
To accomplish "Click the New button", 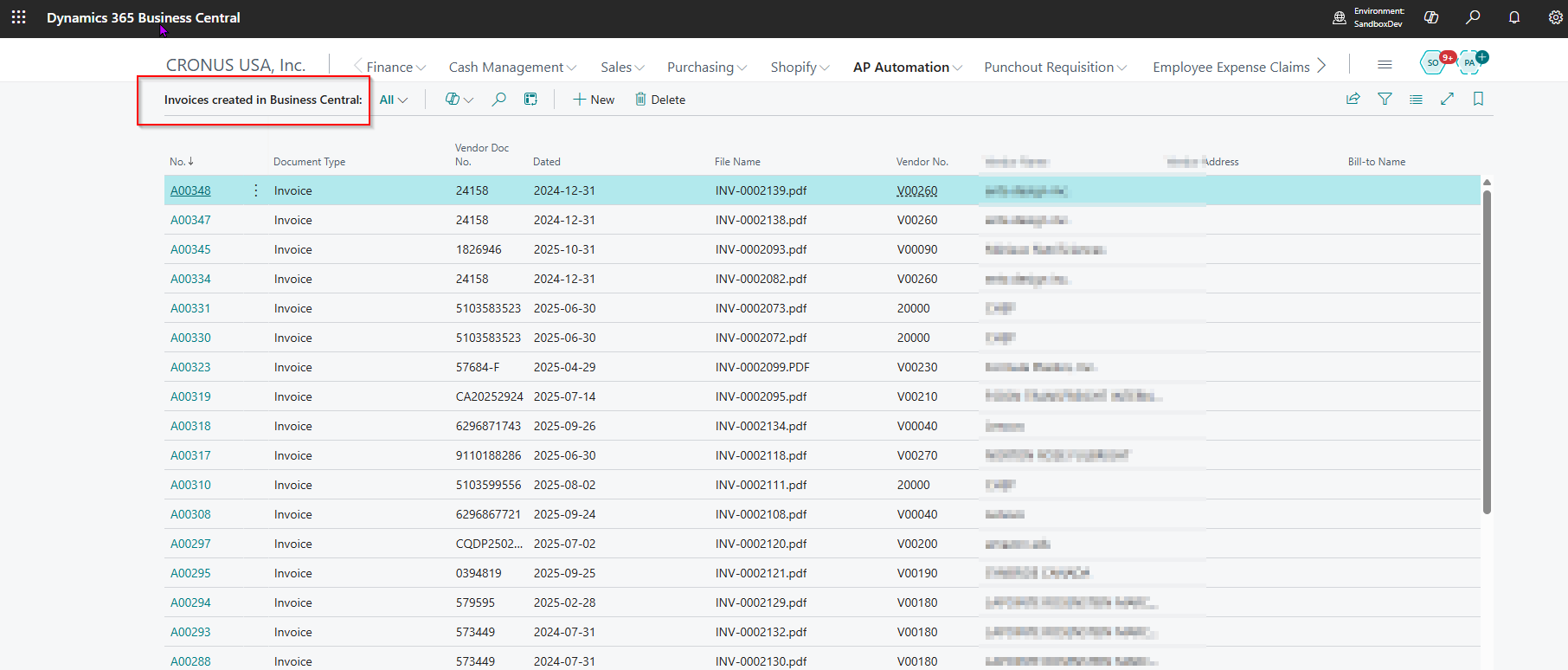I will click(x=594, y=100).
